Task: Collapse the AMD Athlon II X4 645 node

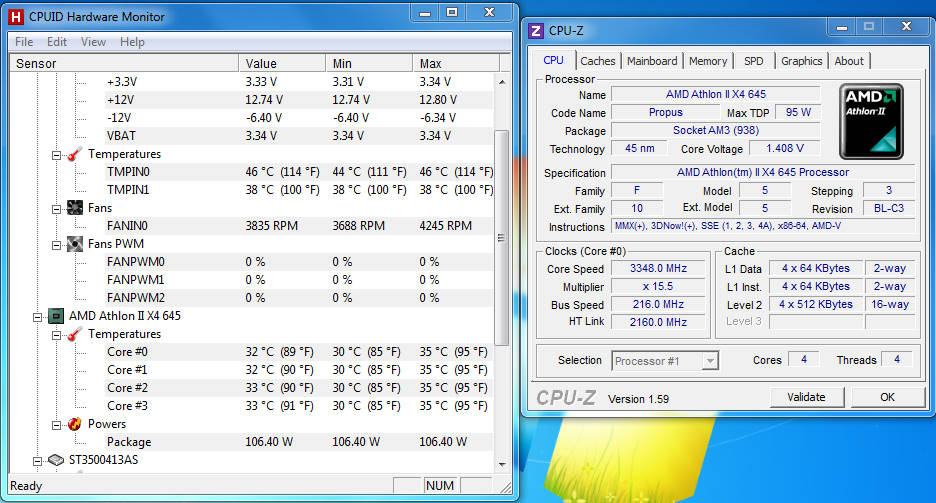Action: click(38, 316)
